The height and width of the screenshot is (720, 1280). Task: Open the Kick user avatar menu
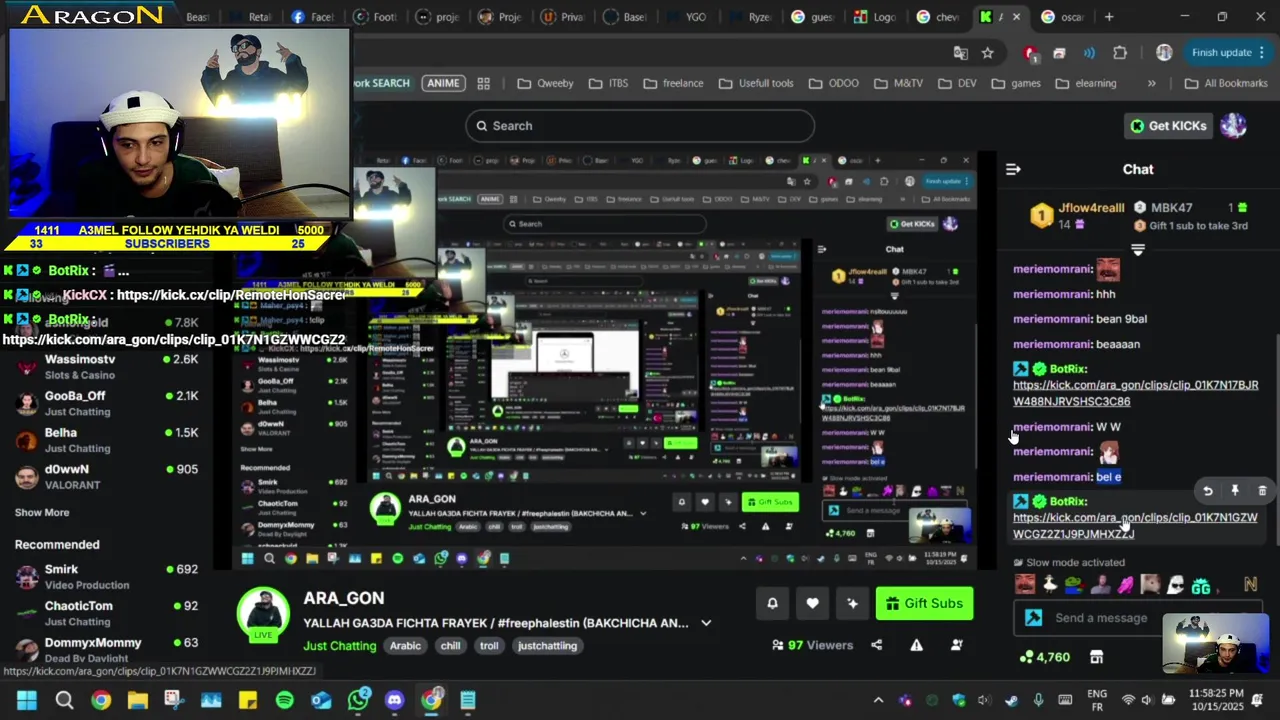coord(1233,125)
